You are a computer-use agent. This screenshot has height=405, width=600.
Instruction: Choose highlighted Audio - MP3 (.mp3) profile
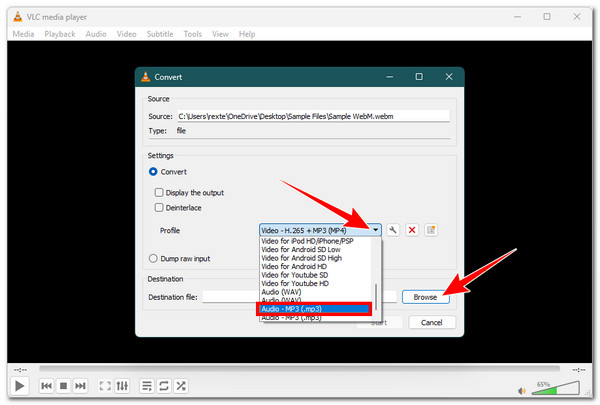click(x=314, y=309)
